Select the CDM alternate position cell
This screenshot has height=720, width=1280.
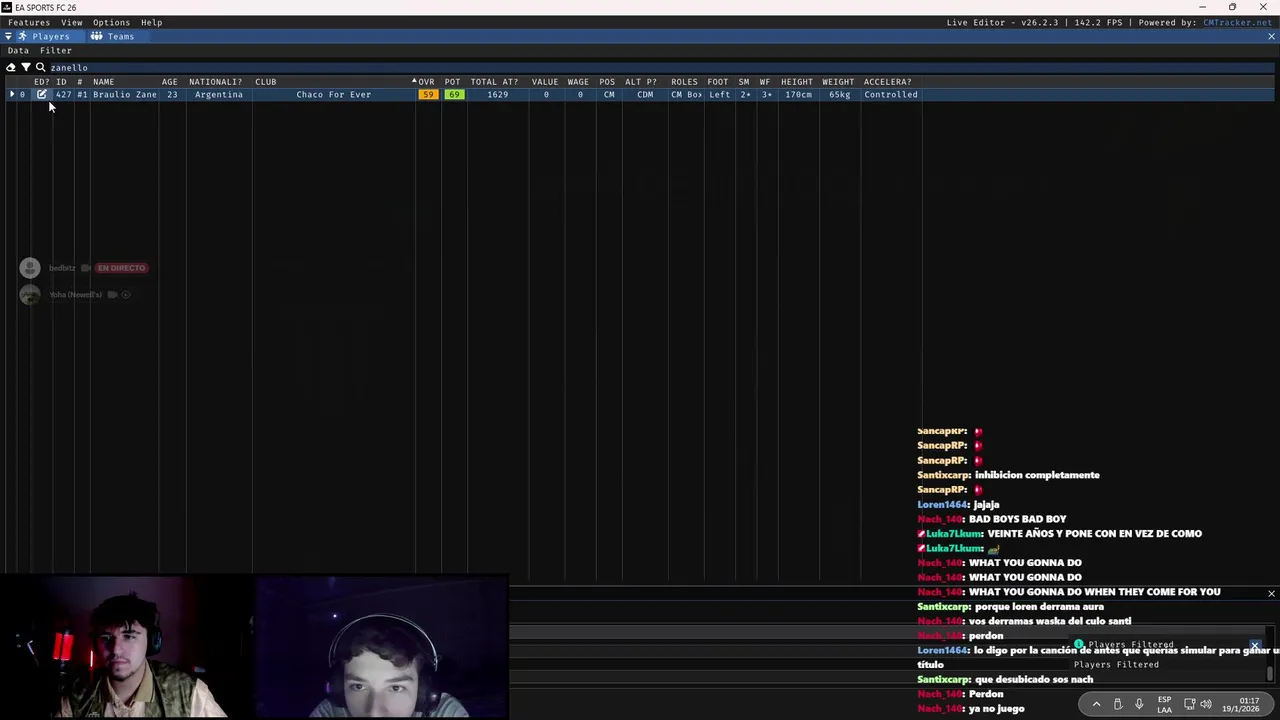[x=645, y=94]
